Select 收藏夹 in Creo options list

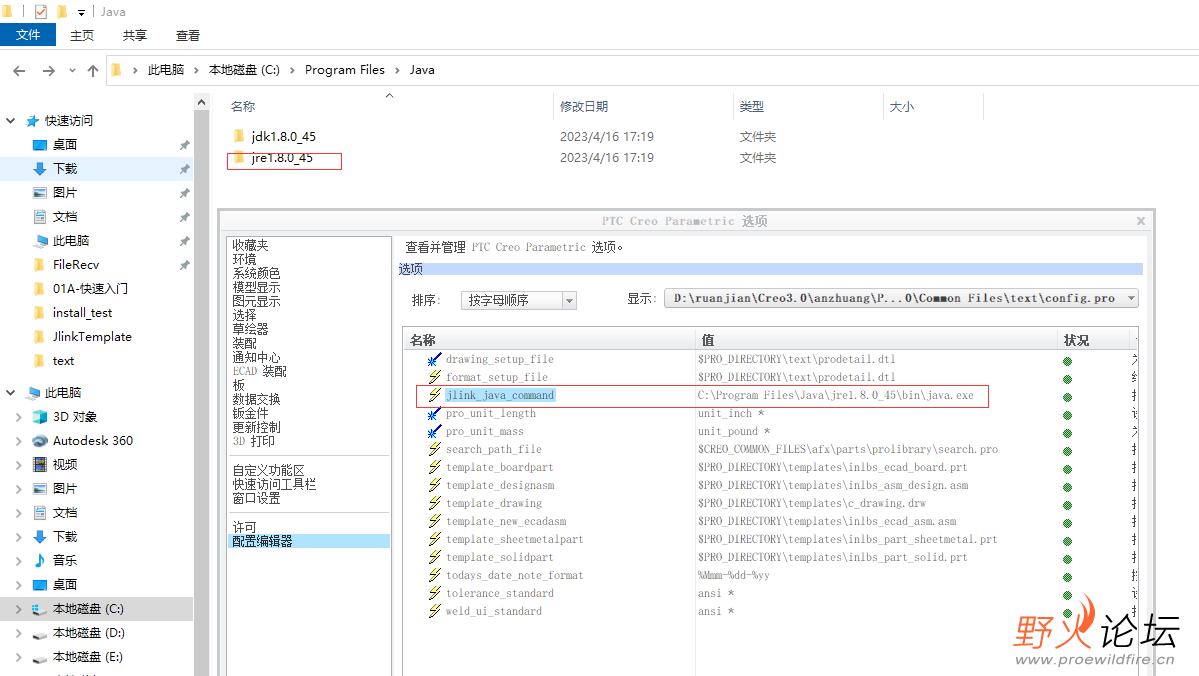251,245
